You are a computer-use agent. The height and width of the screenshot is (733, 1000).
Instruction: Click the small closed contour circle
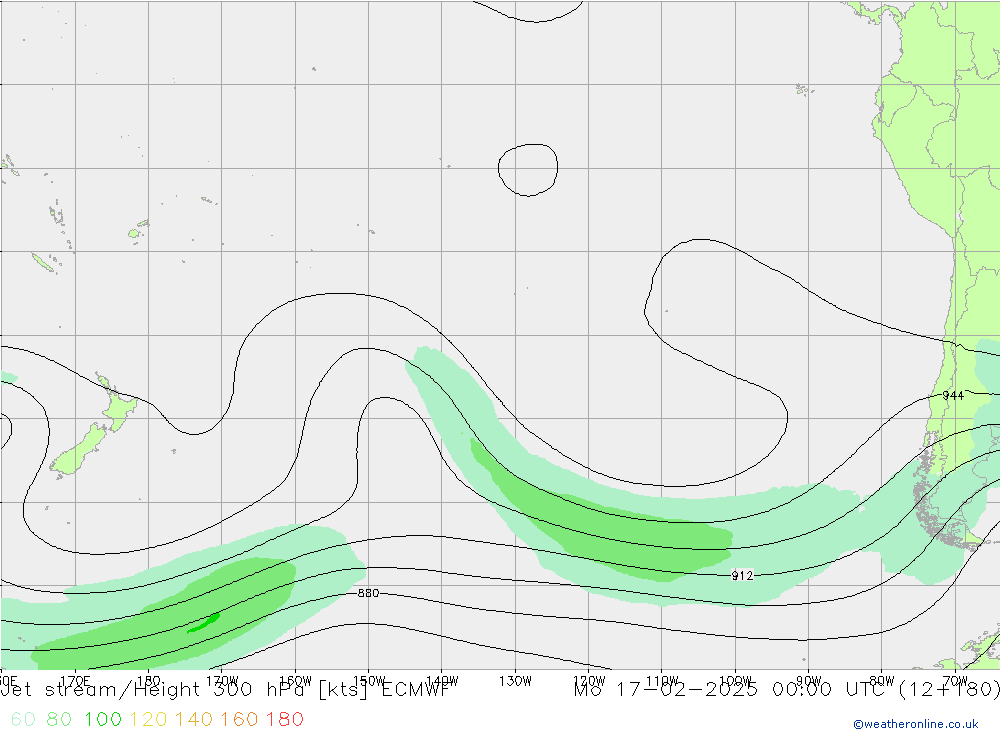click(x=528, y=170)
